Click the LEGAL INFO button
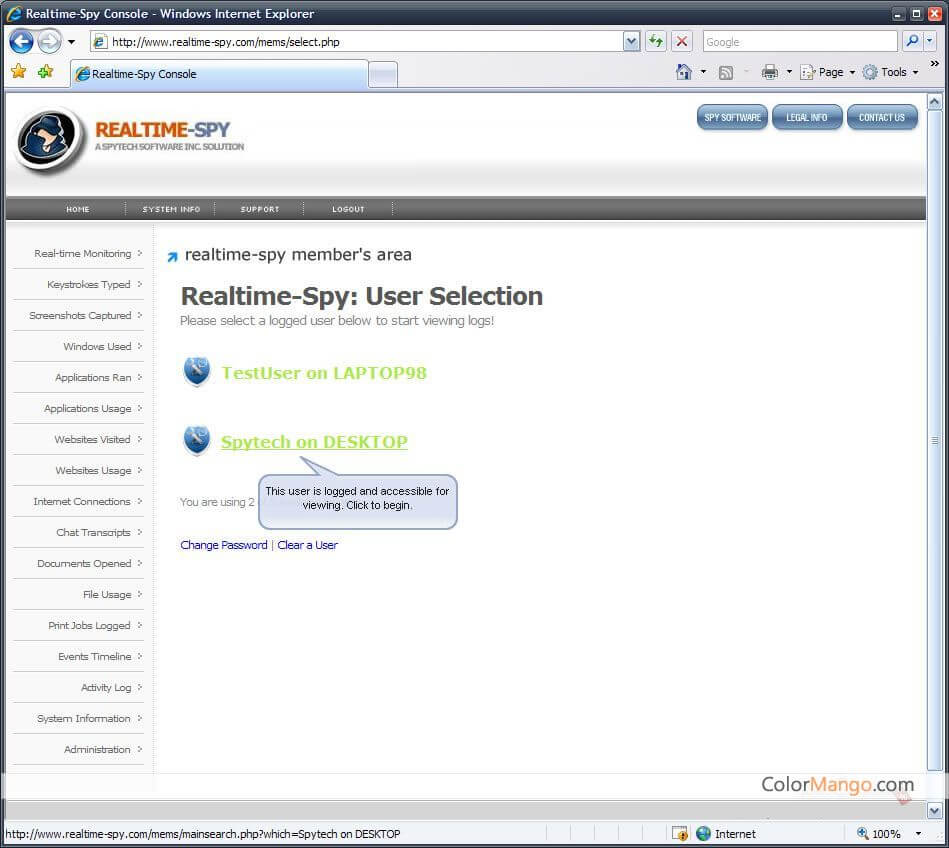 point(807,117)
